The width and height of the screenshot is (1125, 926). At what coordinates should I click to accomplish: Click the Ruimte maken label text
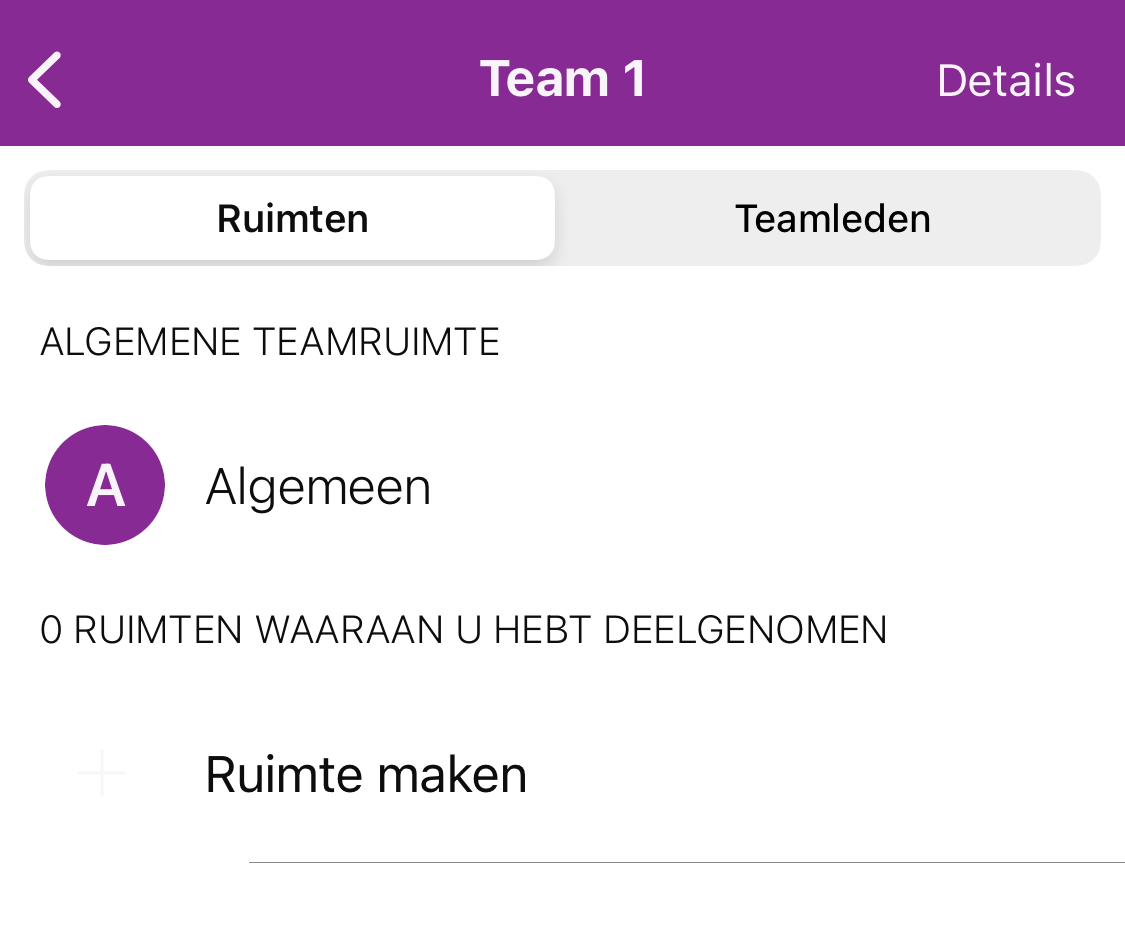366,774
